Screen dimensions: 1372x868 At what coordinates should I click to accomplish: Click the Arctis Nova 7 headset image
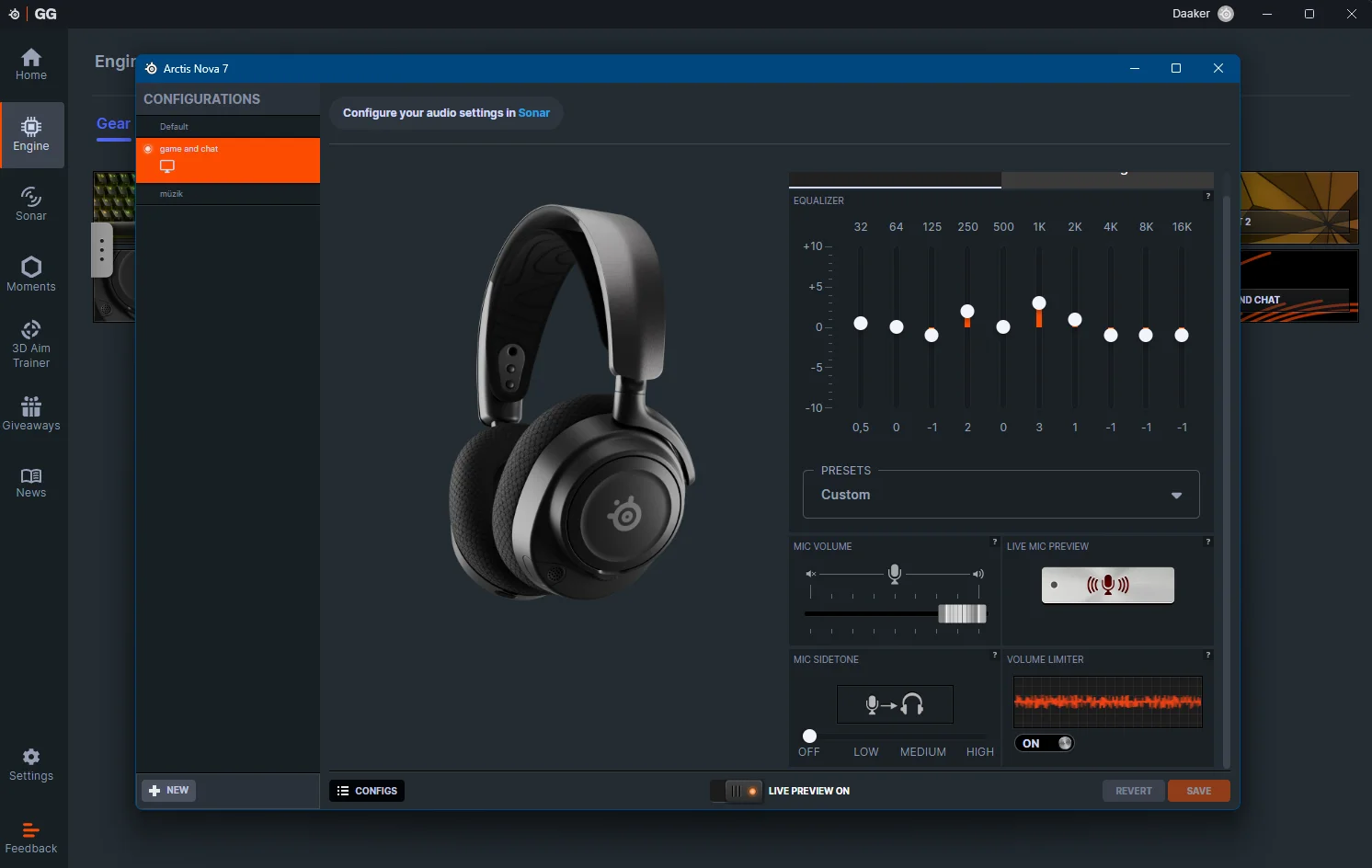[x=572, y=403]
